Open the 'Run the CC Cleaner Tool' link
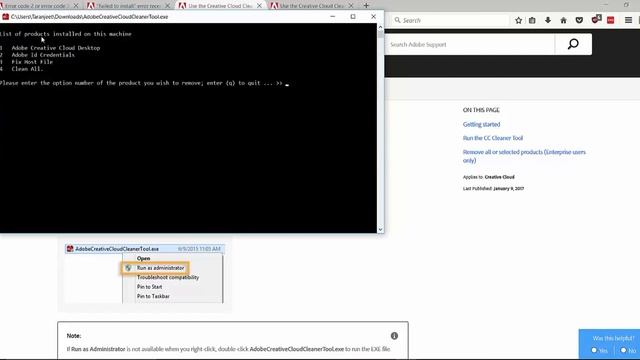 (493, 138)
